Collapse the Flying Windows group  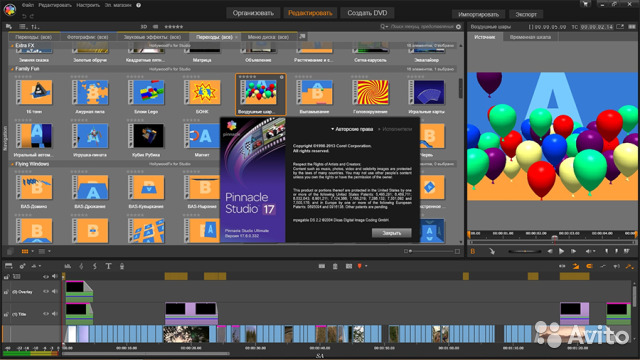12,164
